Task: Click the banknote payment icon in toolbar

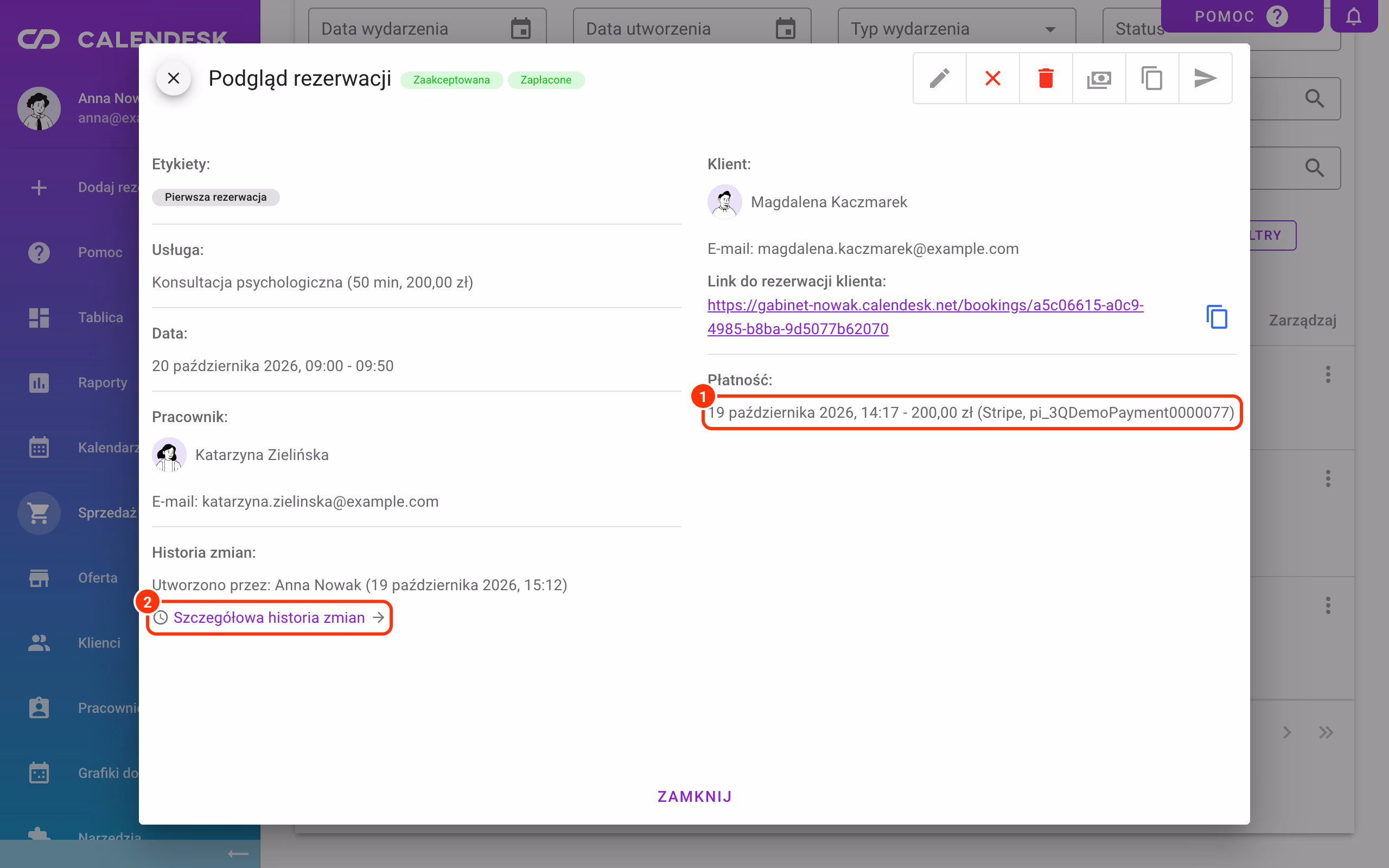Action: pos(1099,78)
